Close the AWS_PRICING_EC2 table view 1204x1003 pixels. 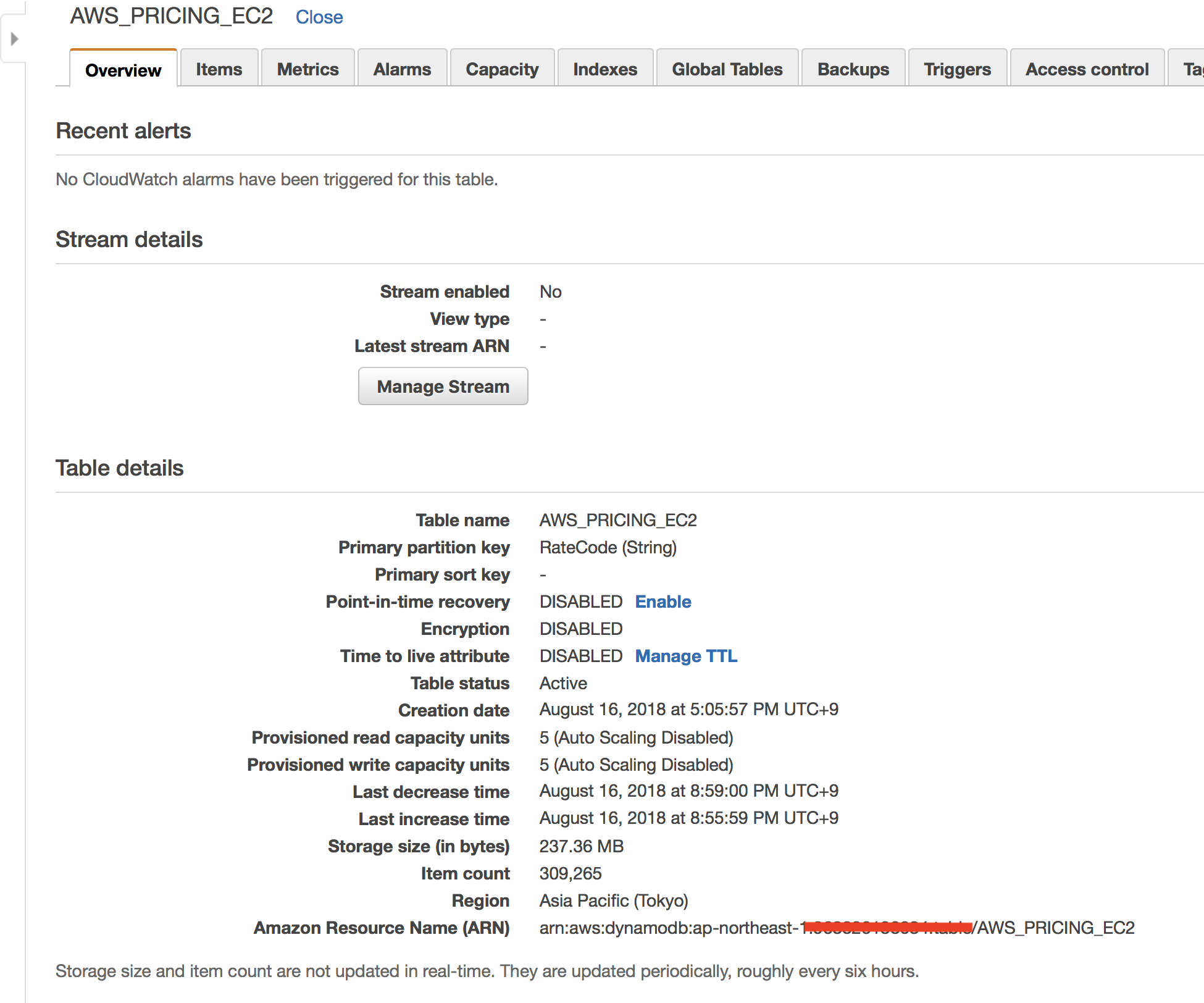319,17
